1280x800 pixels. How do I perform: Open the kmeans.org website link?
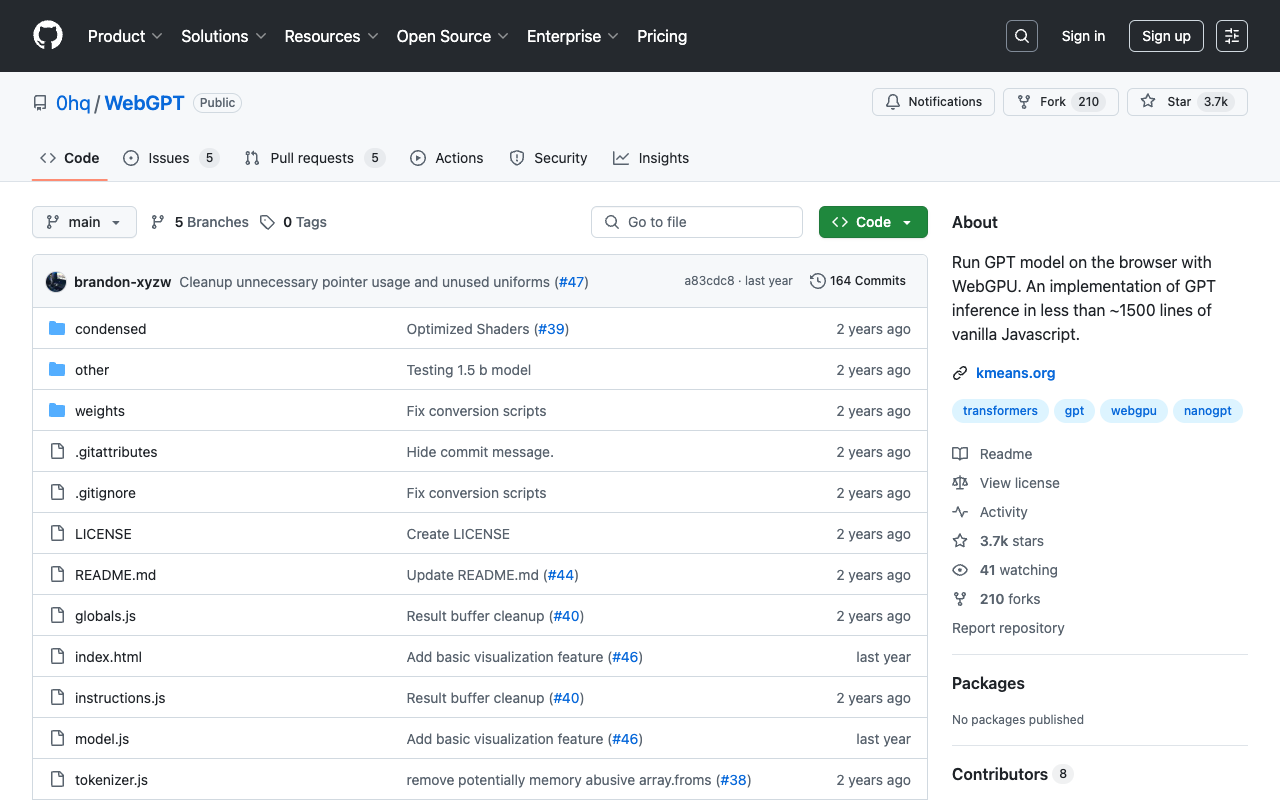(1016, 373)
